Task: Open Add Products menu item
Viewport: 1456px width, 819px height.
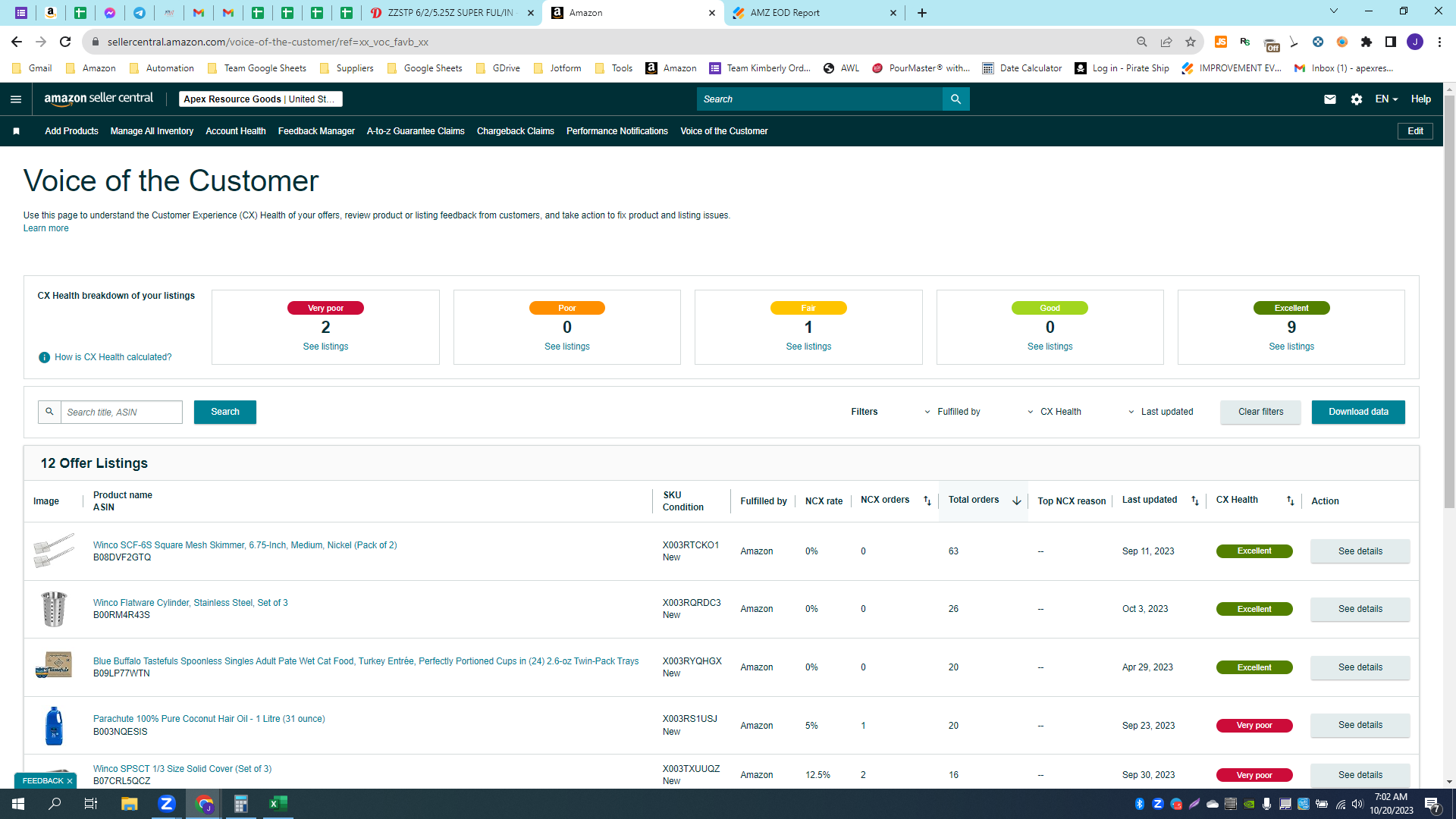Action: [71, 131]
